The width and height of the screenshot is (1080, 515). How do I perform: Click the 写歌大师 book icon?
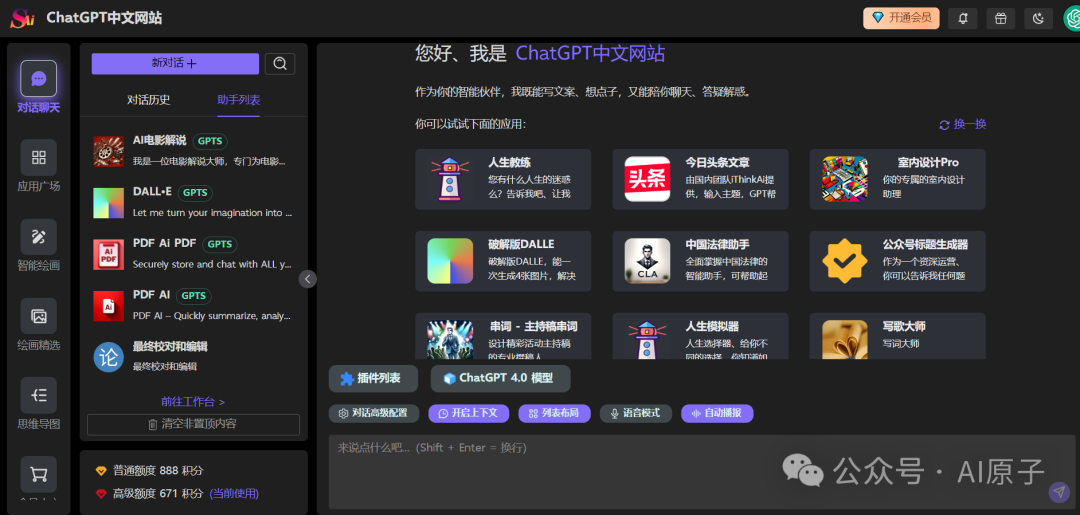pos(845,339)
